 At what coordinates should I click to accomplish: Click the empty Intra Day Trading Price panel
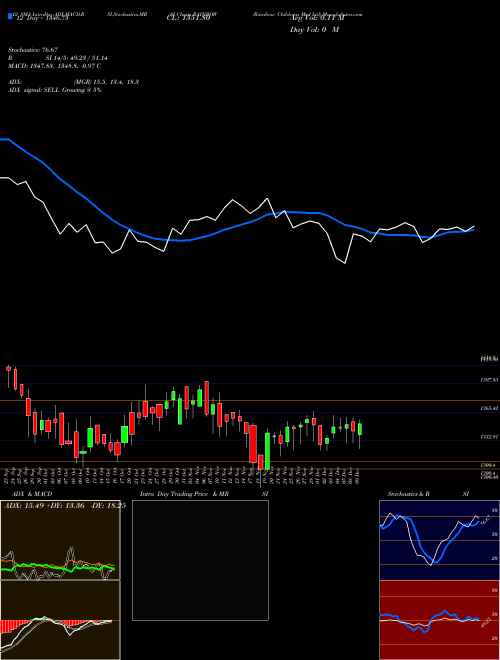[x=200, y=560]
